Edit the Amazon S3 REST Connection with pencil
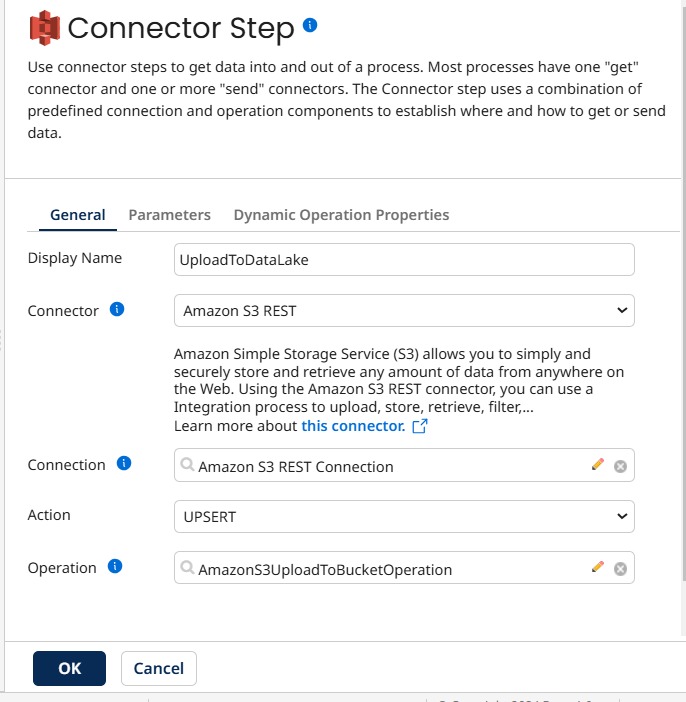Screen dimensions: 686x702 tap(598, 465)
